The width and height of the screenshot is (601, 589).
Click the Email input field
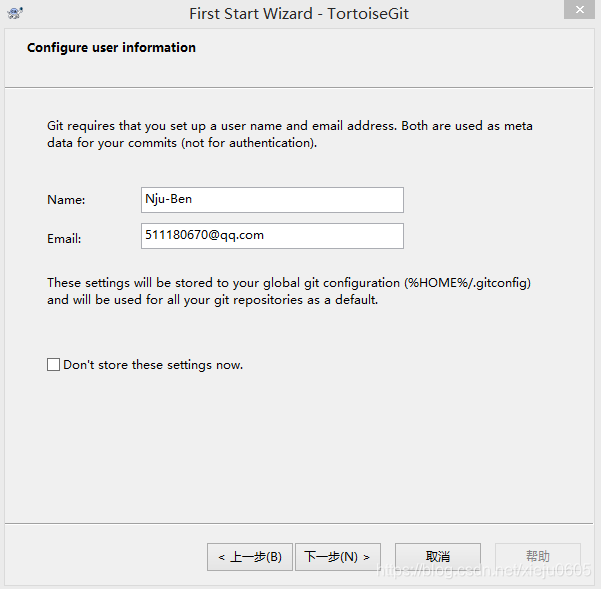pyautogui.click(x=272, y=236)
